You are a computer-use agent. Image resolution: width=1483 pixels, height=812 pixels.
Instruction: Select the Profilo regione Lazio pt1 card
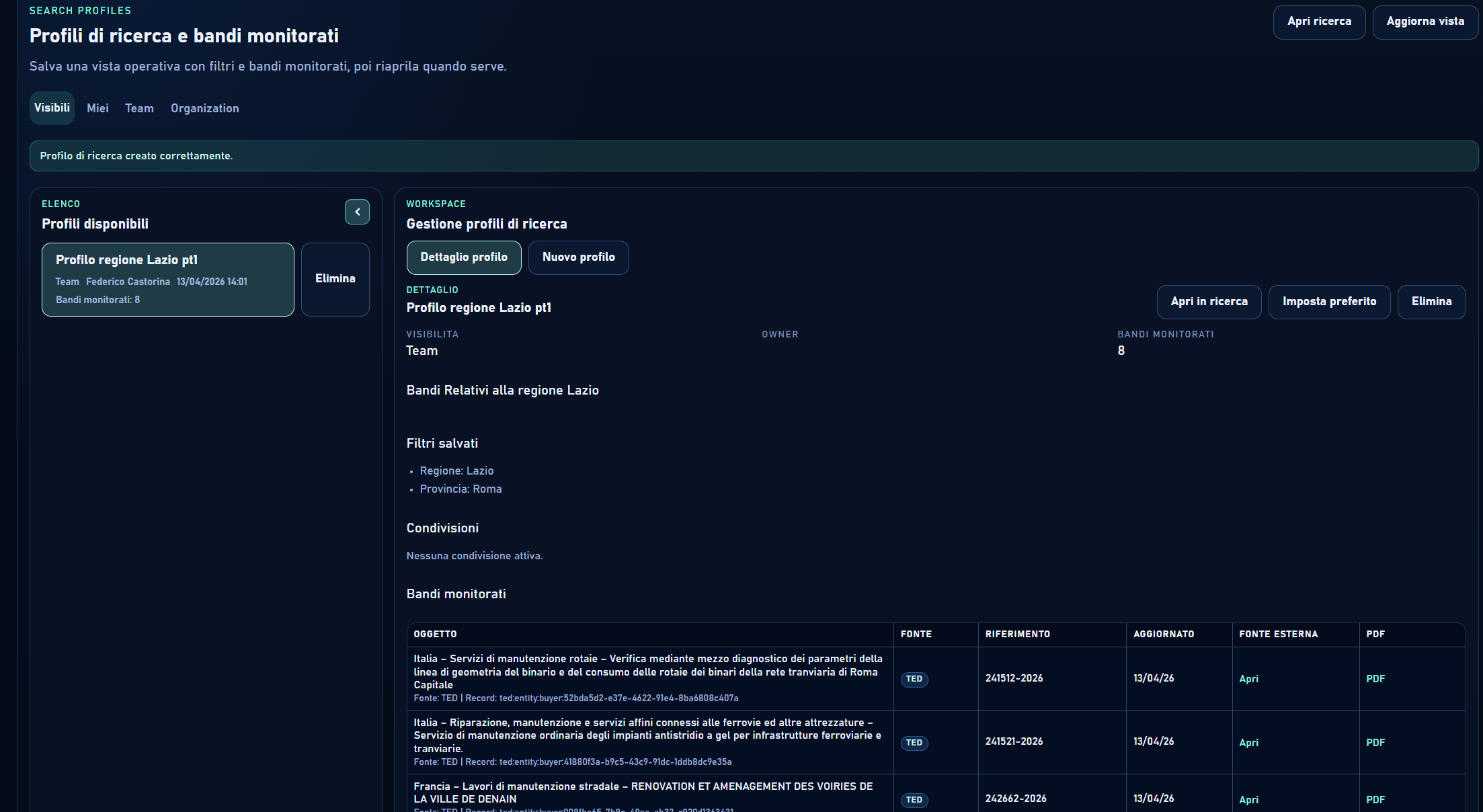tap(167, 279)
